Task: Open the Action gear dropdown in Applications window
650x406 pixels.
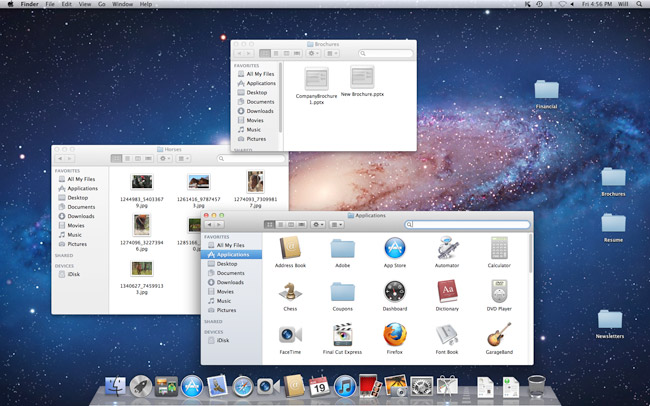Action: point(318,224)
